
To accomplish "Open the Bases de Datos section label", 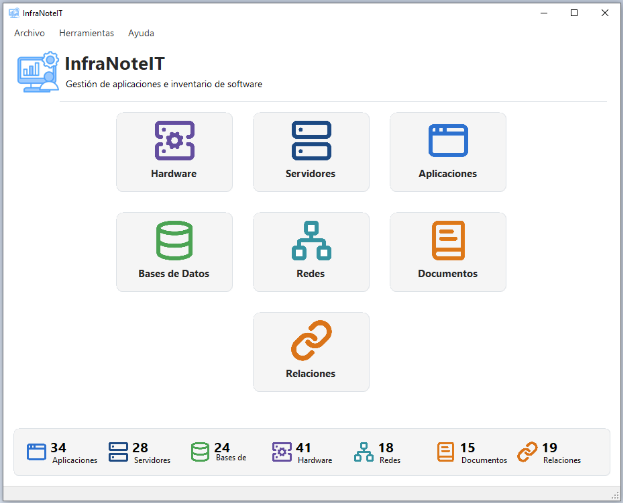I will [174, 273].
